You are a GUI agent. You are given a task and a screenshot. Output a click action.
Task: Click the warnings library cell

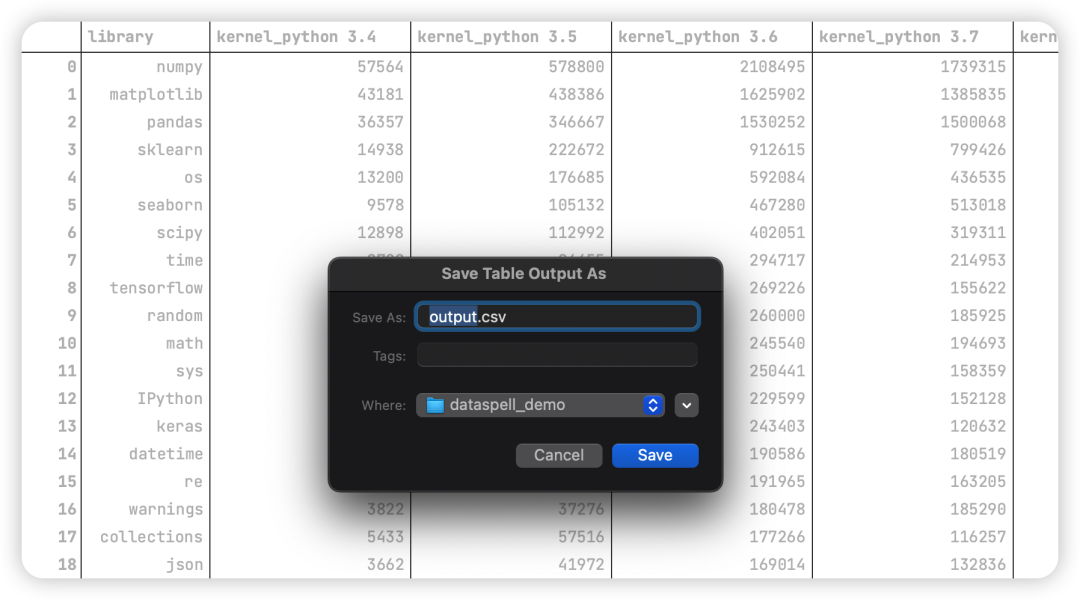coord(165,509)
